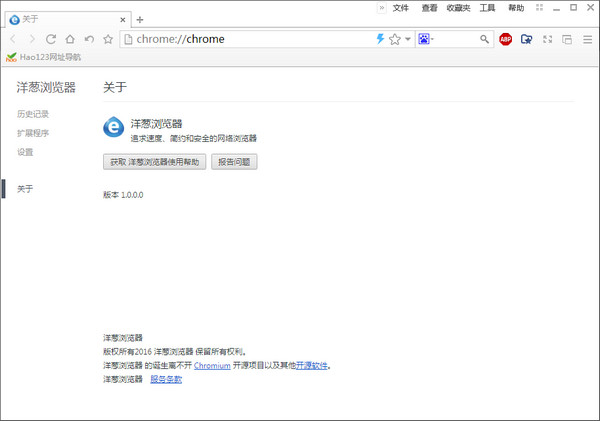The height and width of the screenshot is (421, 600).
Task: Open the 文件 menu
Action: point(401,7)
